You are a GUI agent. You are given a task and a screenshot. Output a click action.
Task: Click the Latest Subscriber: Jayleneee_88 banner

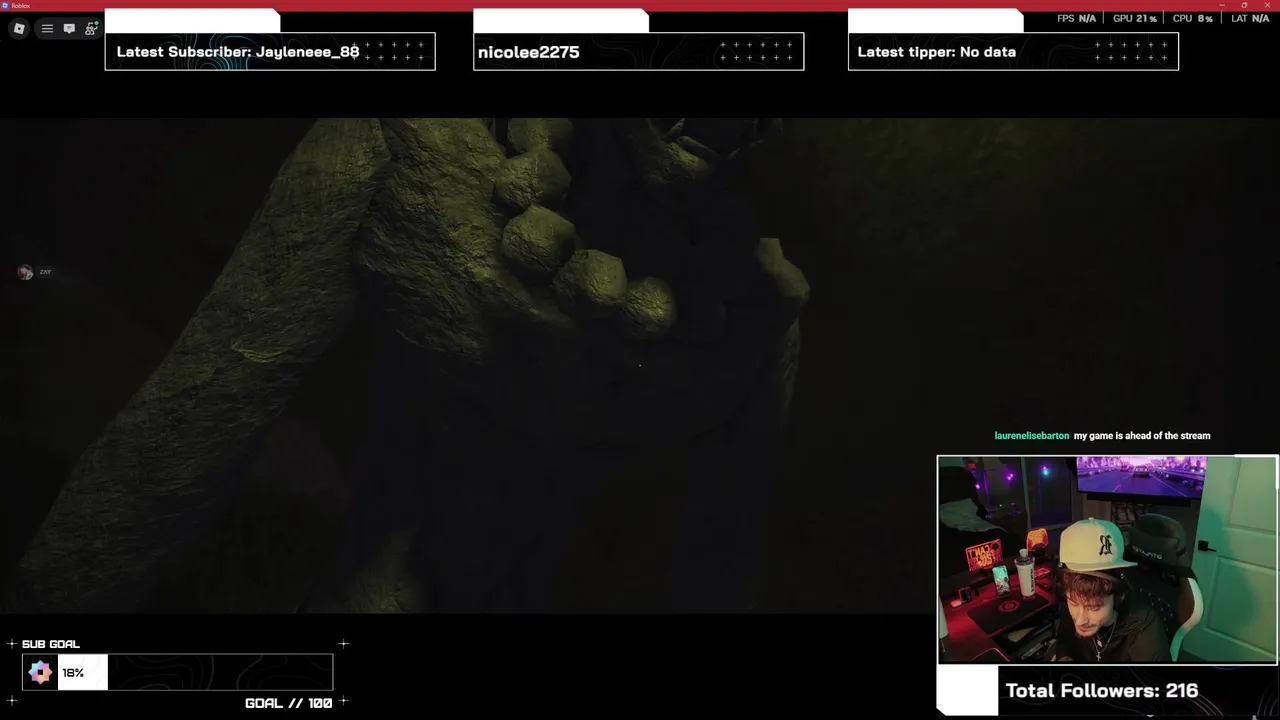pos(270,52)
